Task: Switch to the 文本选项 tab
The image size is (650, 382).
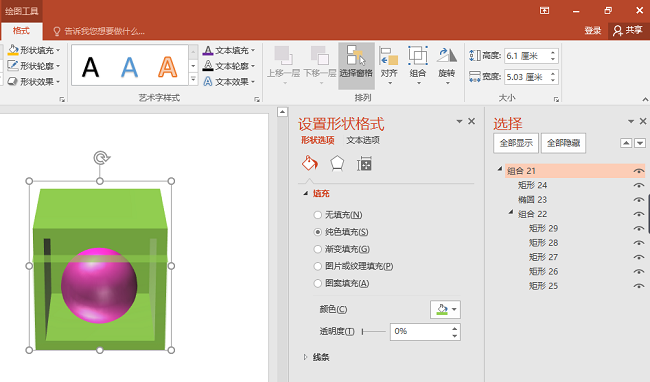Action: (x=363, y=140)
